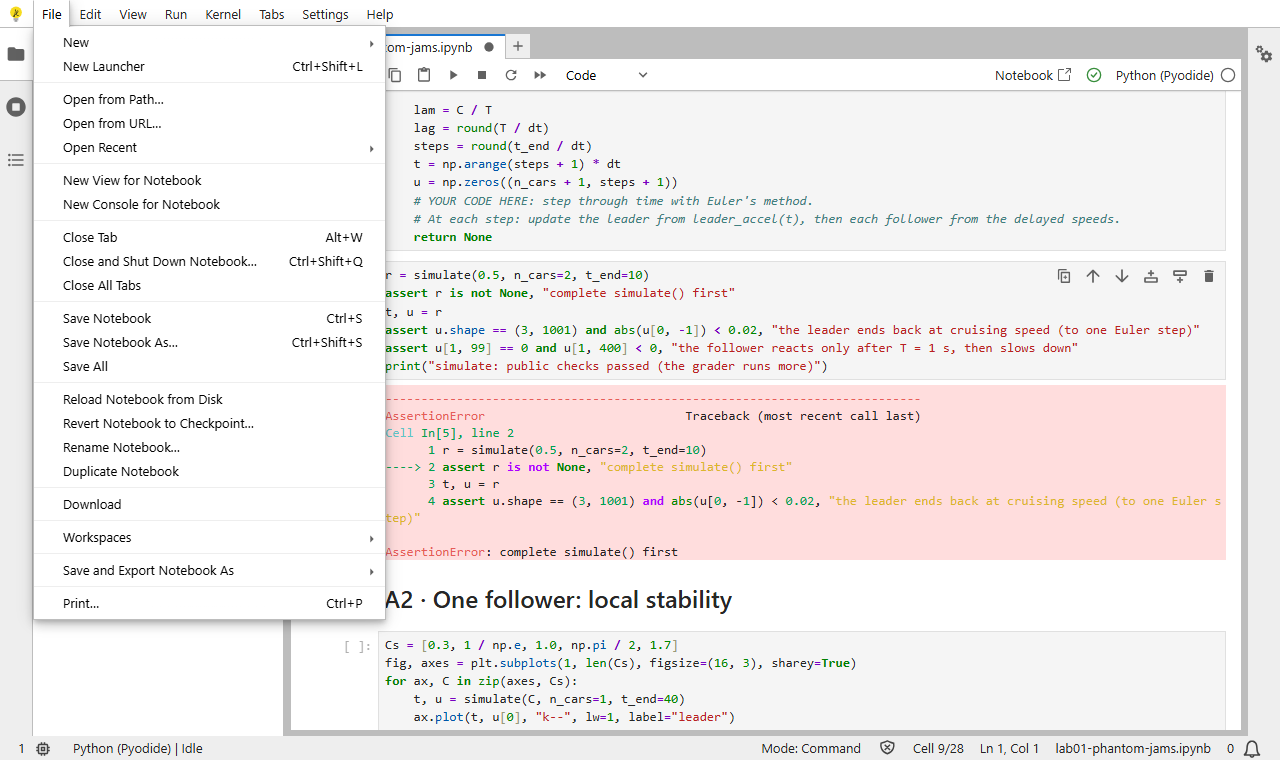Restart the kernel from the toolbar

(511, 75)
